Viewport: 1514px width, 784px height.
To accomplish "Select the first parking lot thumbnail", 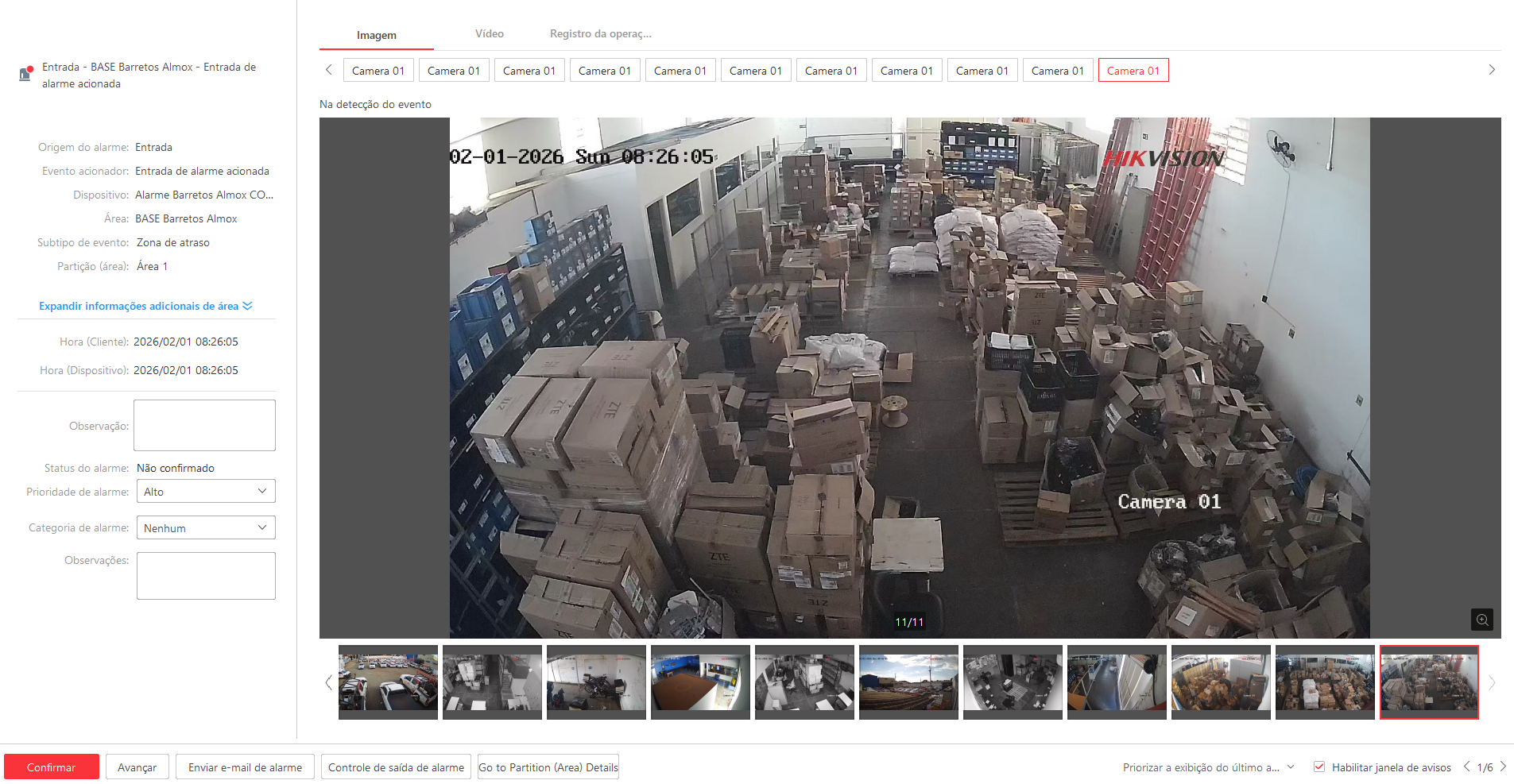I will (388, 682).
